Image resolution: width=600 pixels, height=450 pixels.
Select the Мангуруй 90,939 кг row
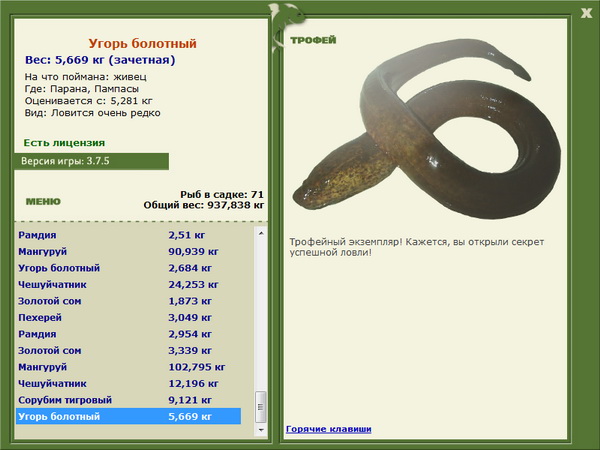click(129, 251)
